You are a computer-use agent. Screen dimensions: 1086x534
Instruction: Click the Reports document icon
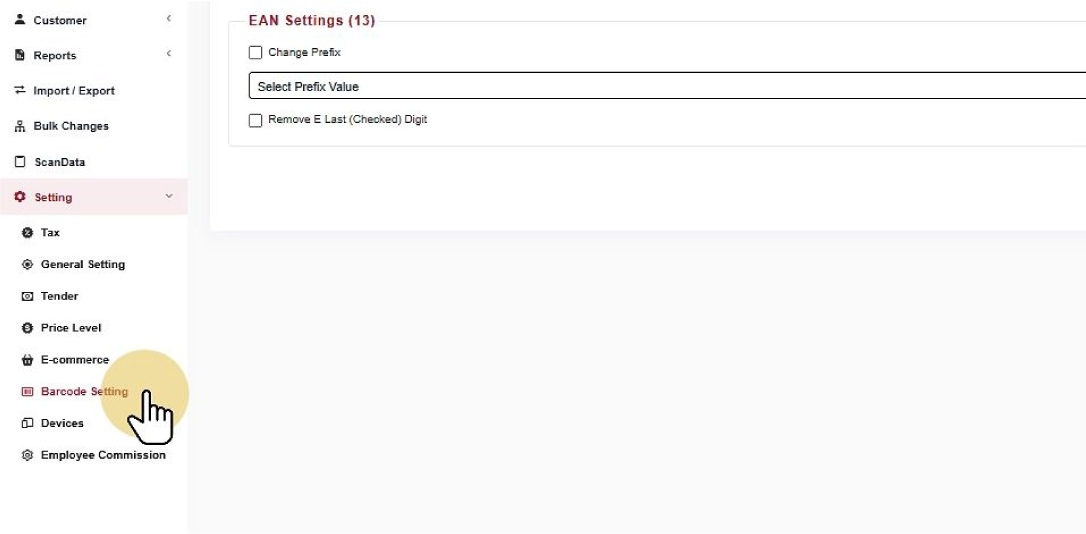tap(19, 55)
